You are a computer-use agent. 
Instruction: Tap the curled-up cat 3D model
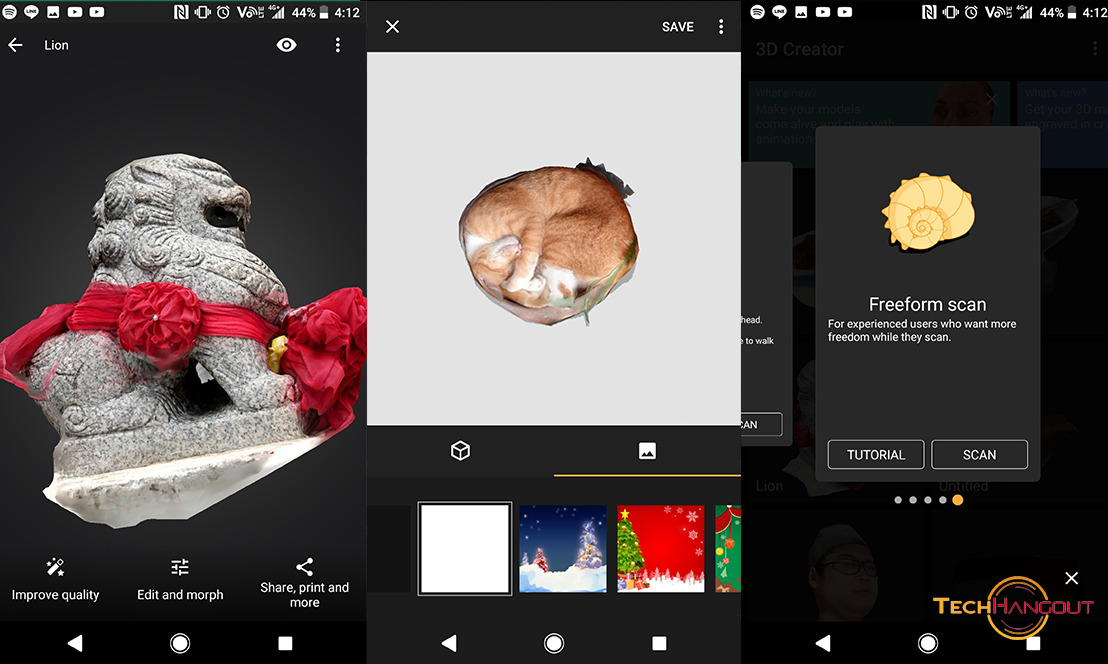[x=548, y=240]
